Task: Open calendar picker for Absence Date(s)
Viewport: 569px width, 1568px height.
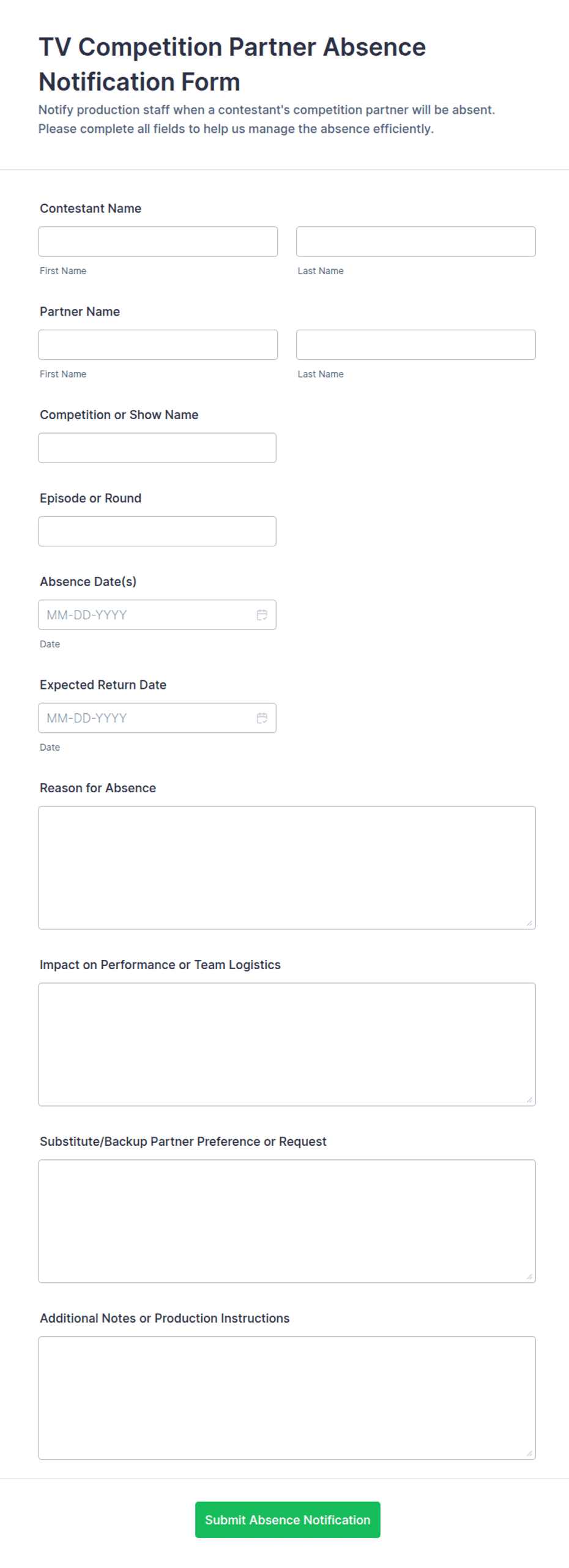Action: [x=262, y=614]
